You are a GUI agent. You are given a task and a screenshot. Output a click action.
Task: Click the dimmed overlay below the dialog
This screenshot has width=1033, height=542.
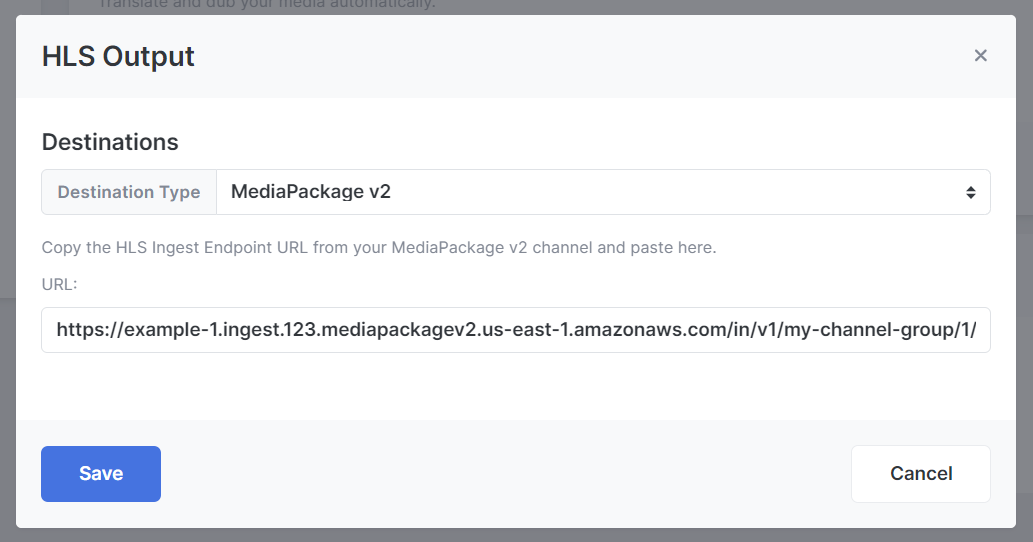516,535
